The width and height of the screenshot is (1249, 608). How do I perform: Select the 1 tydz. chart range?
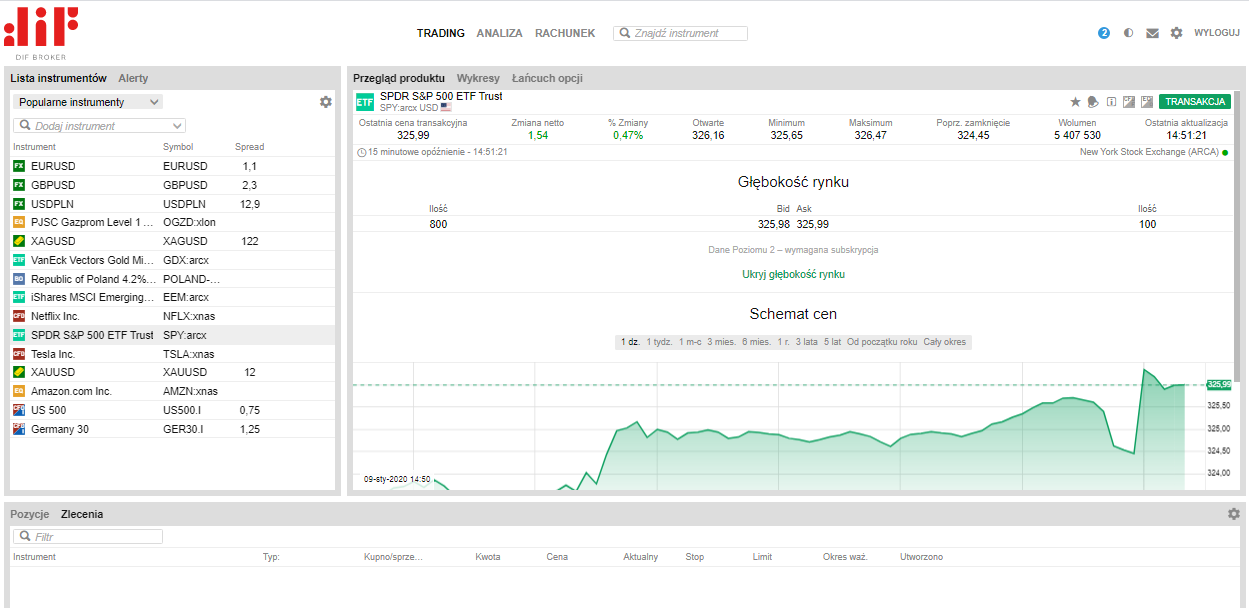tap(659, 342)
